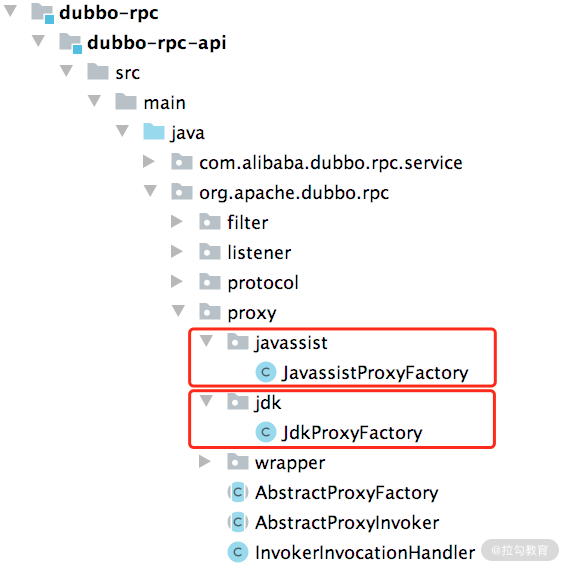Select the jdk package label
The image size is (568, 568).
268,402
